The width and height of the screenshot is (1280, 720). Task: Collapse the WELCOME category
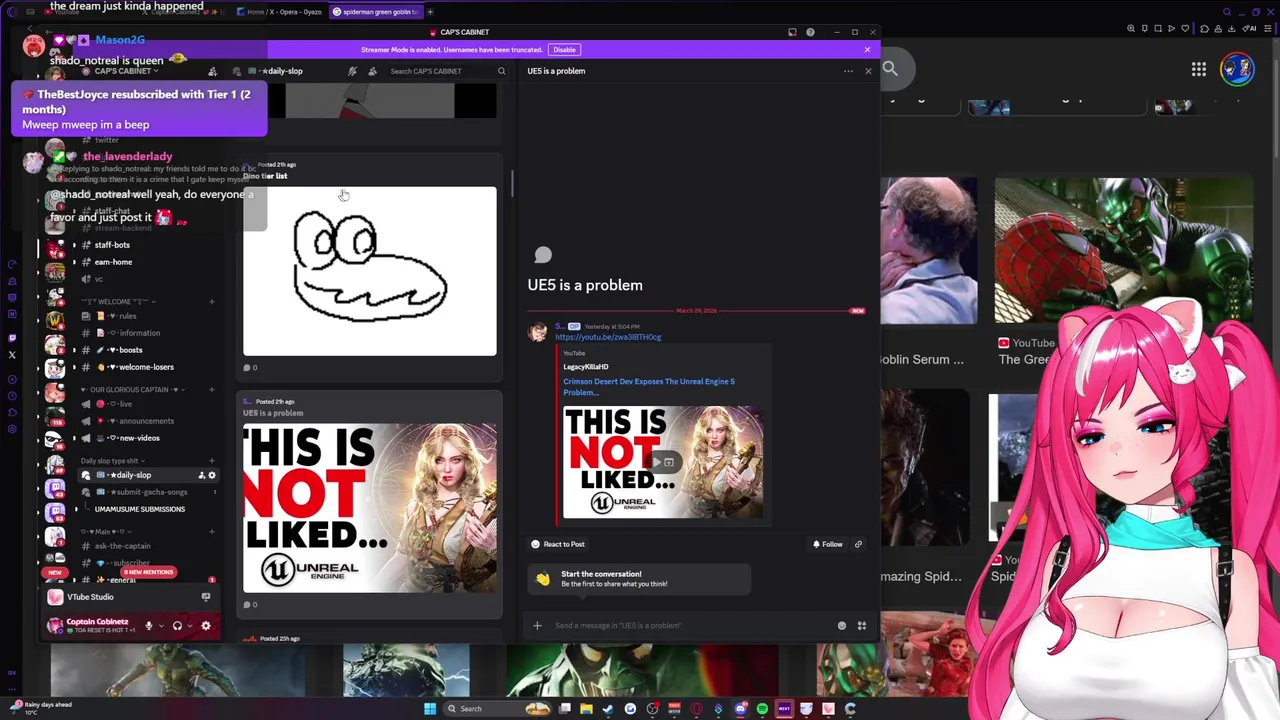point(118,302)
